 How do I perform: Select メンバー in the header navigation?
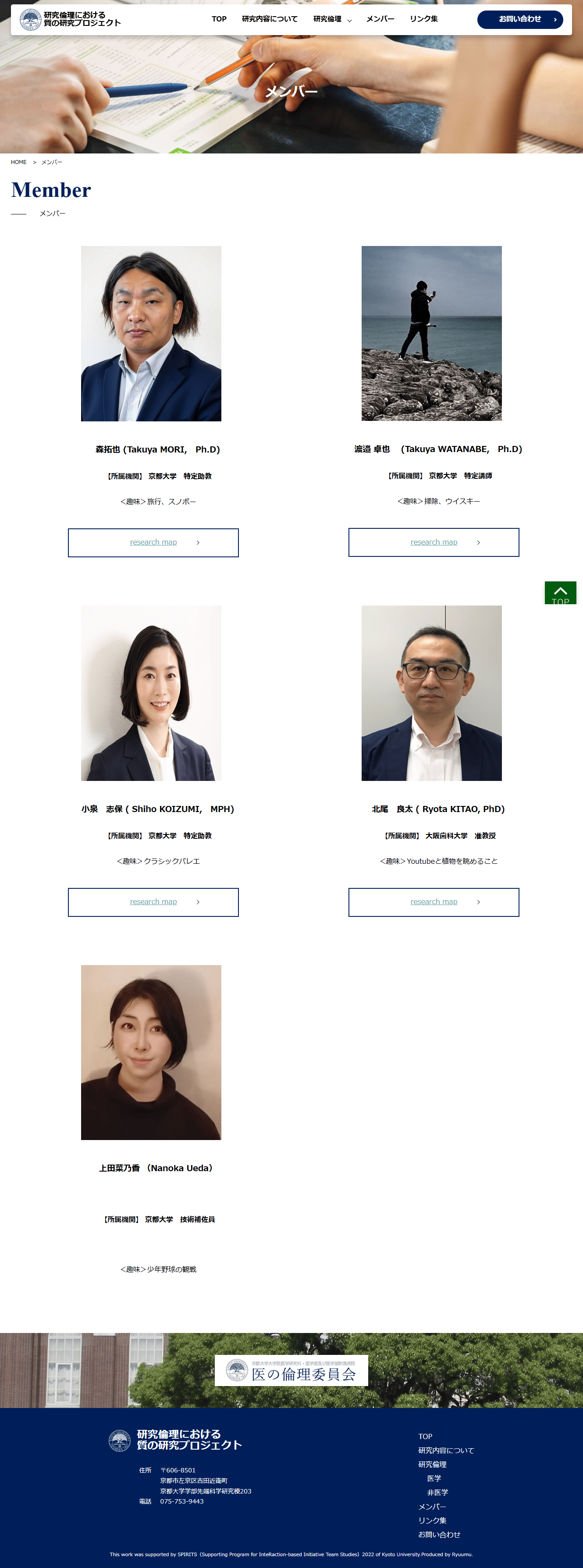click(x=380, y=19)
